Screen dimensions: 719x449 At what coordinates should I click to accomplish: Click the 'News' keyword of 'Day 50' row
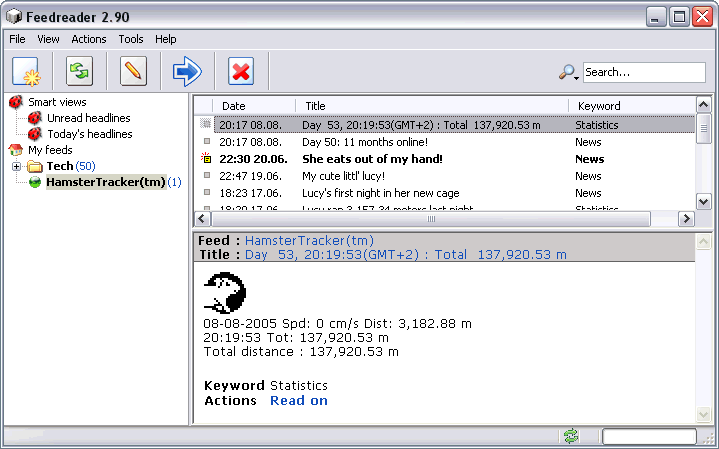[588, 142]
